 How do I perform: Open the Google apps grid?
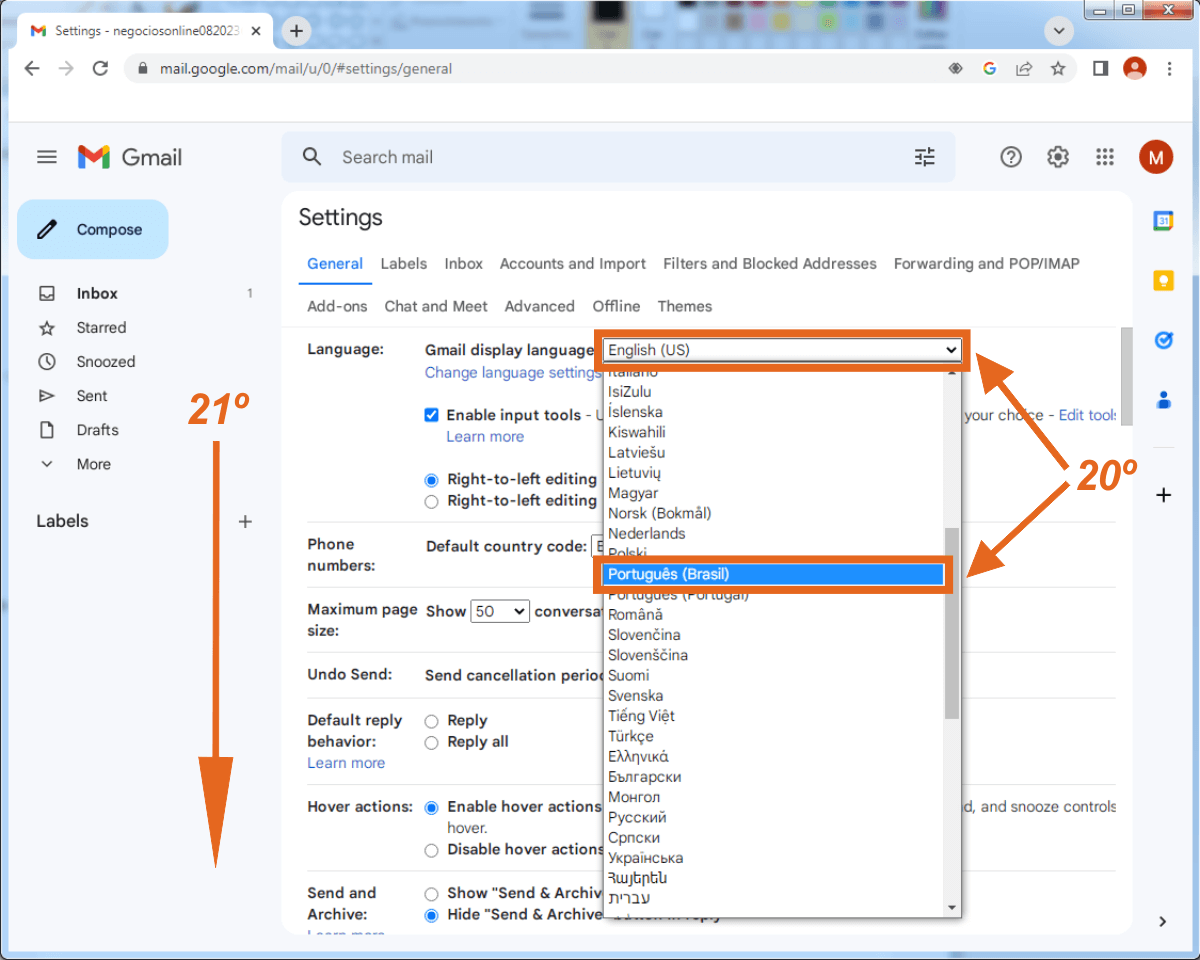(x=1105, y=157)
